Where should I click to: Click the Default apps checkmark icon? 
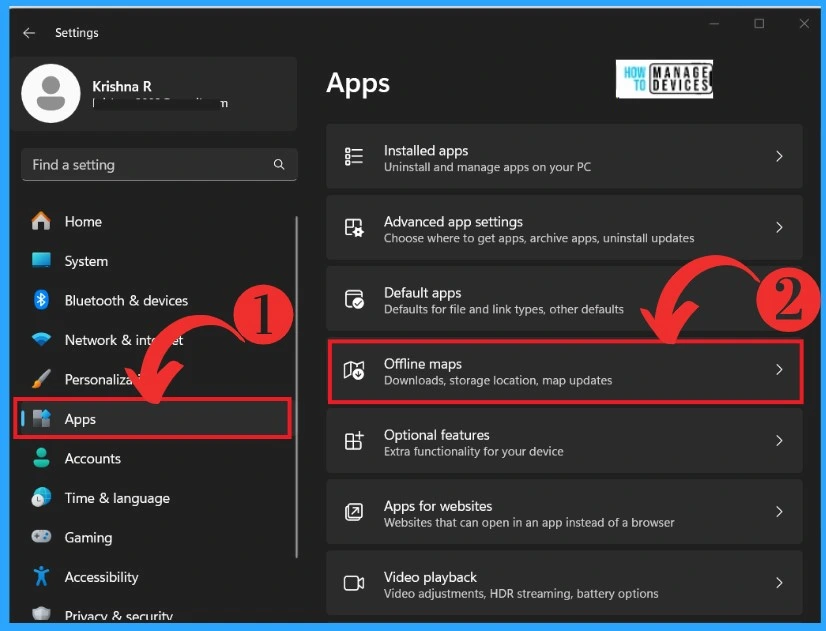(353, 299)
